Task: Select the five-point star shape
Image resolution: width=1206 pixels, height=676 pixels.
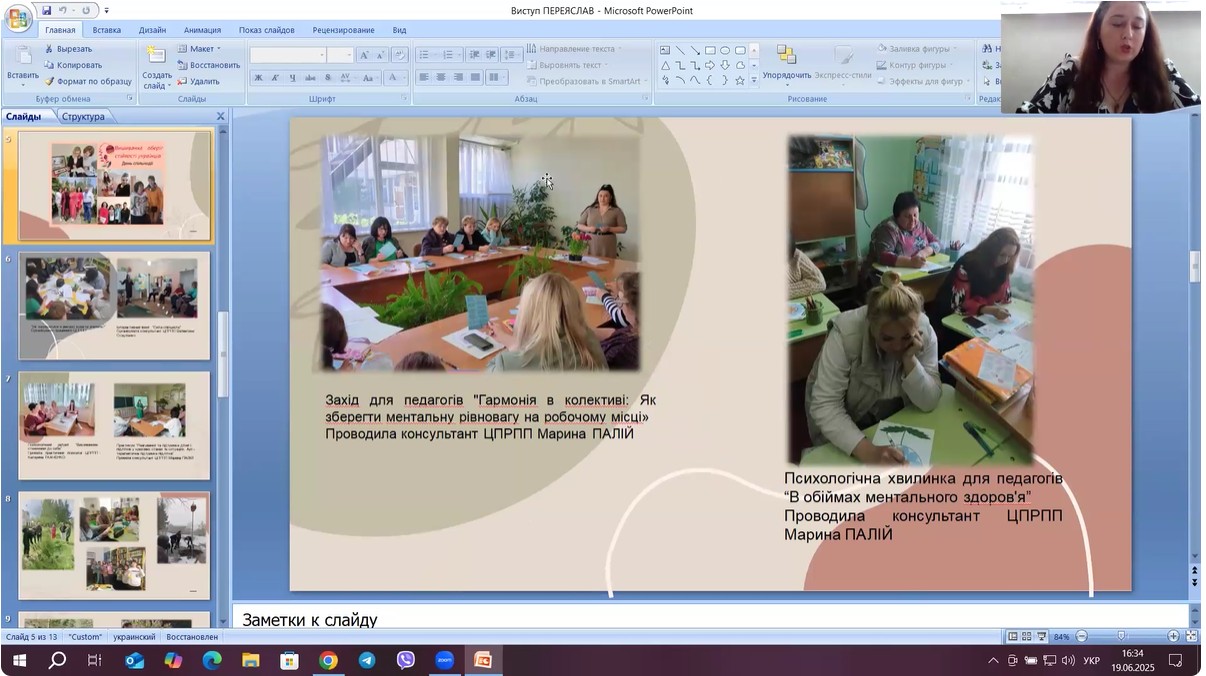Action: (x=740, y=80)
